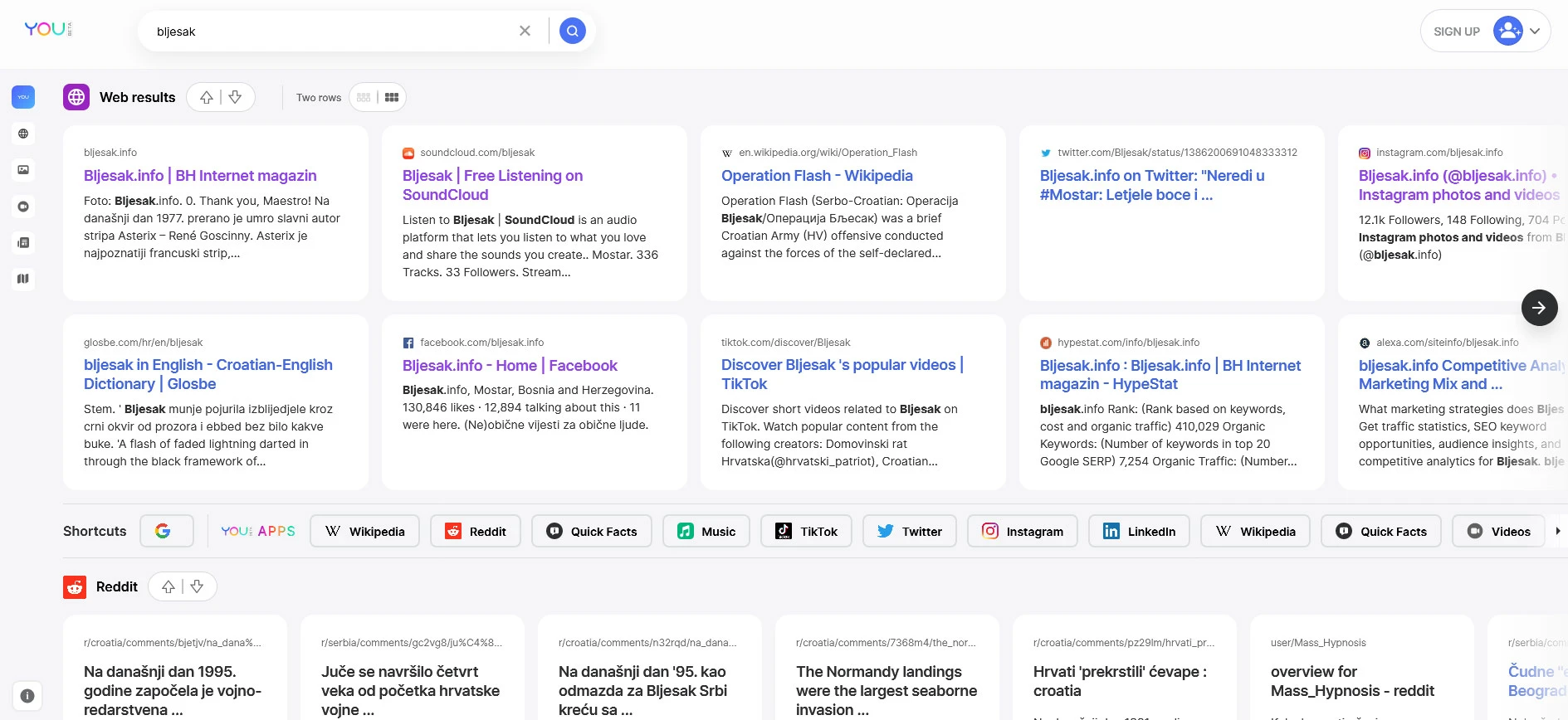The height and width of the screenshot is (720, 1568).
Task: Click the red Reddit section icon
Action: (75, 586)
